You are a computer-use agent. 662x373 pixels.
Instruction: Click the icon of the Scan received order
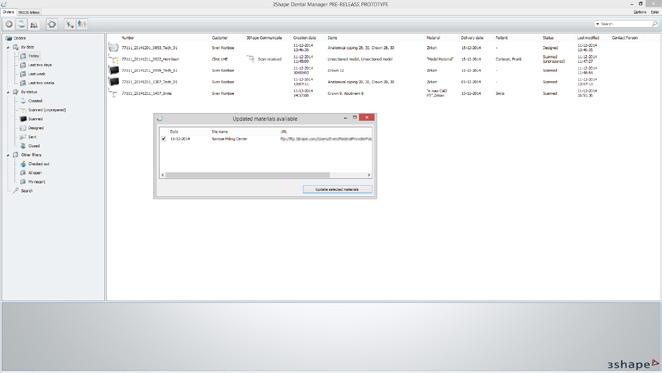coord(113,59)
